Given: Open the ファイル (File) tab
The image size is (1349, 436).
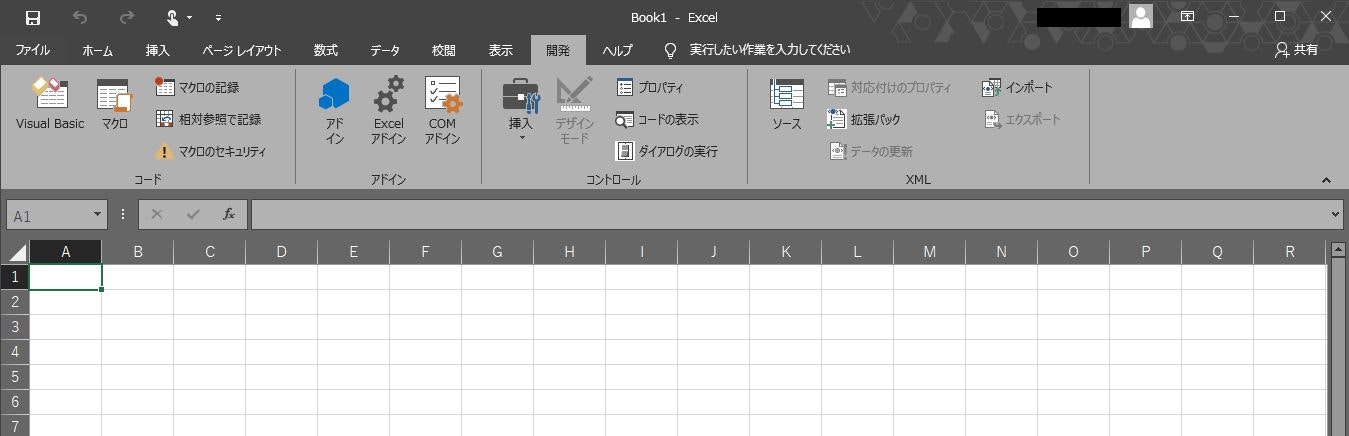Looking at the screenshot, I should click(x=32, y=50).
